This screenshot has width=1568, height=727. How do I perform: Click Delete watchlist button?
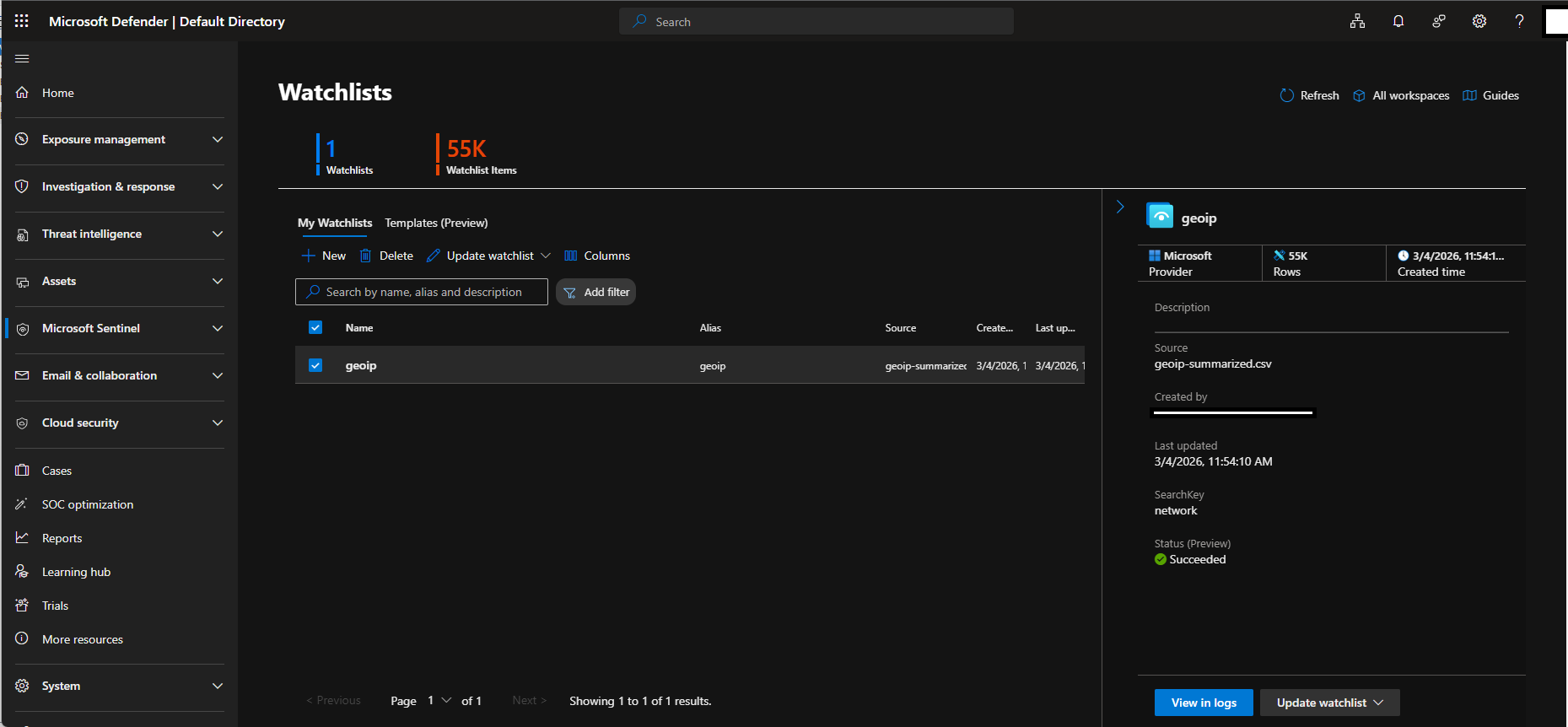coord(386,256)
